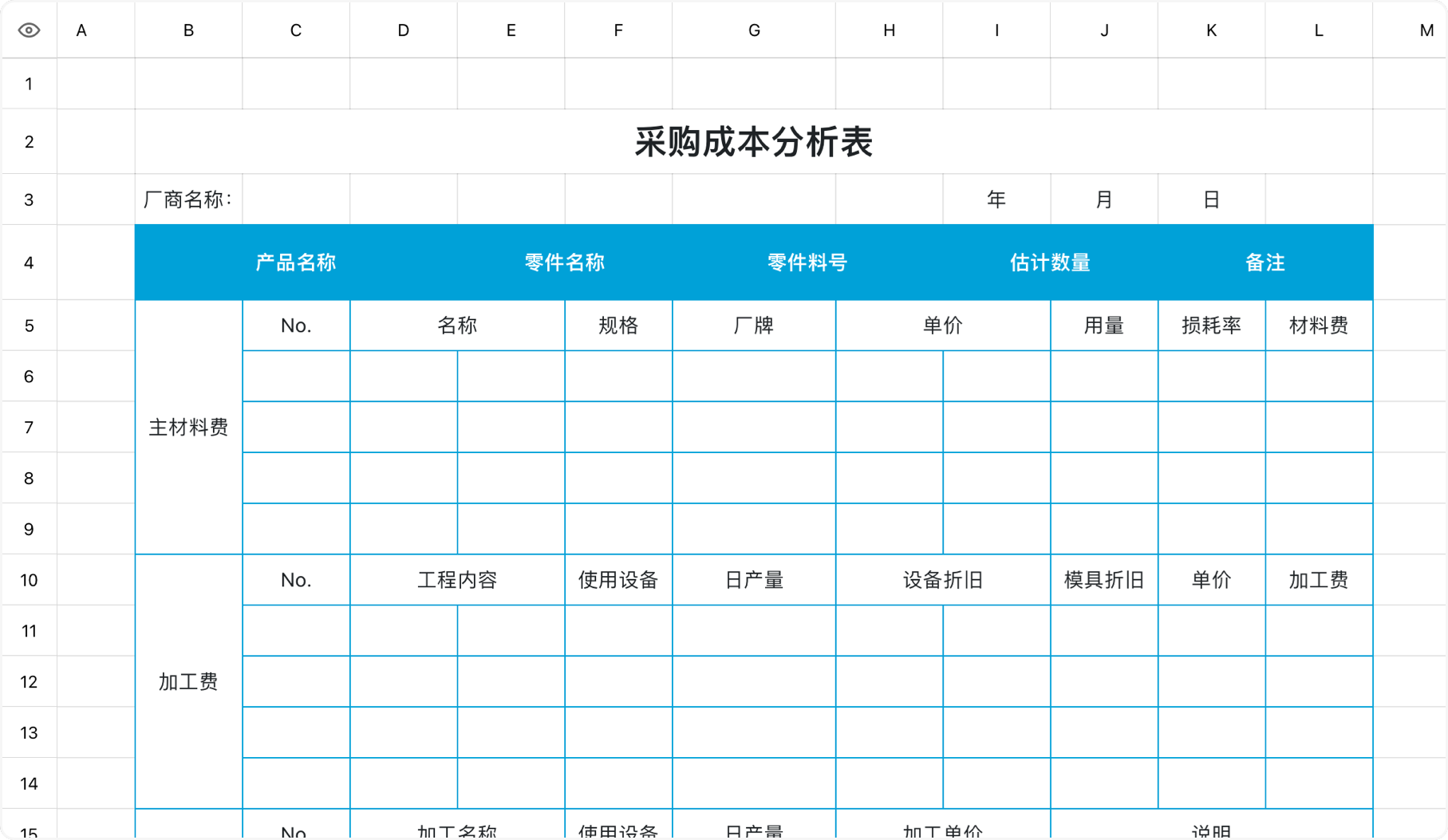This screenshot has width=1448, height=840.
Task: Click the 加工费 cell in column L
Action: click(1319, 580)
